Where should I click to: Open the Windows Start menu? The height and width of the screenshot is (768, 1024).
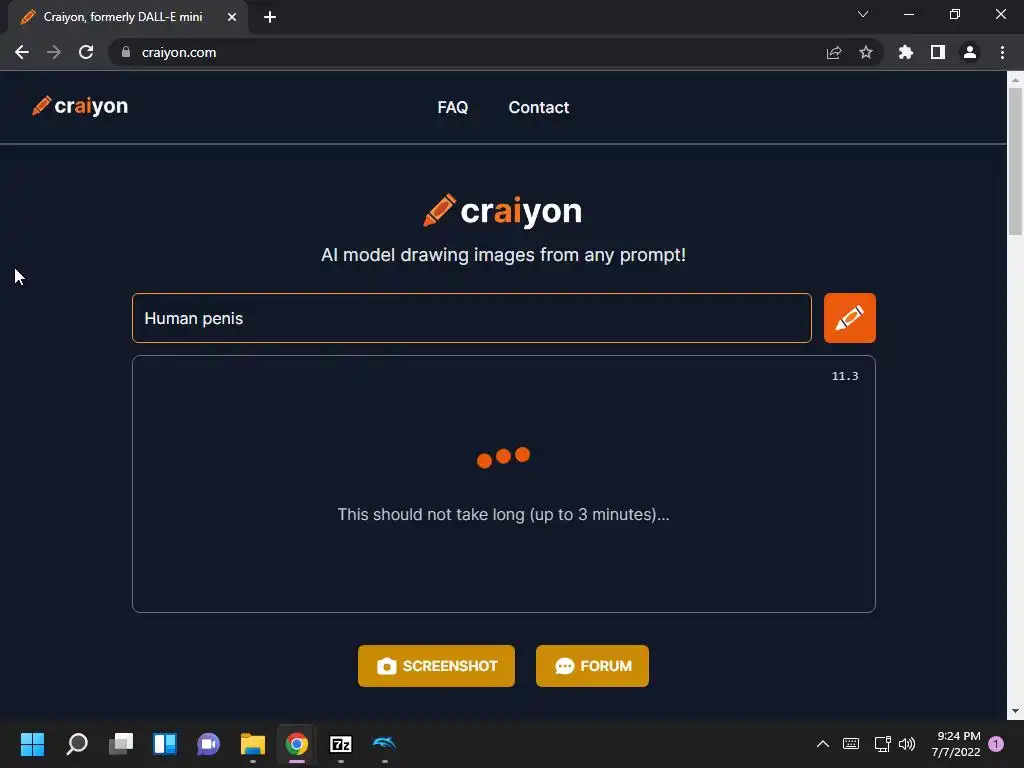pos(33,744)
